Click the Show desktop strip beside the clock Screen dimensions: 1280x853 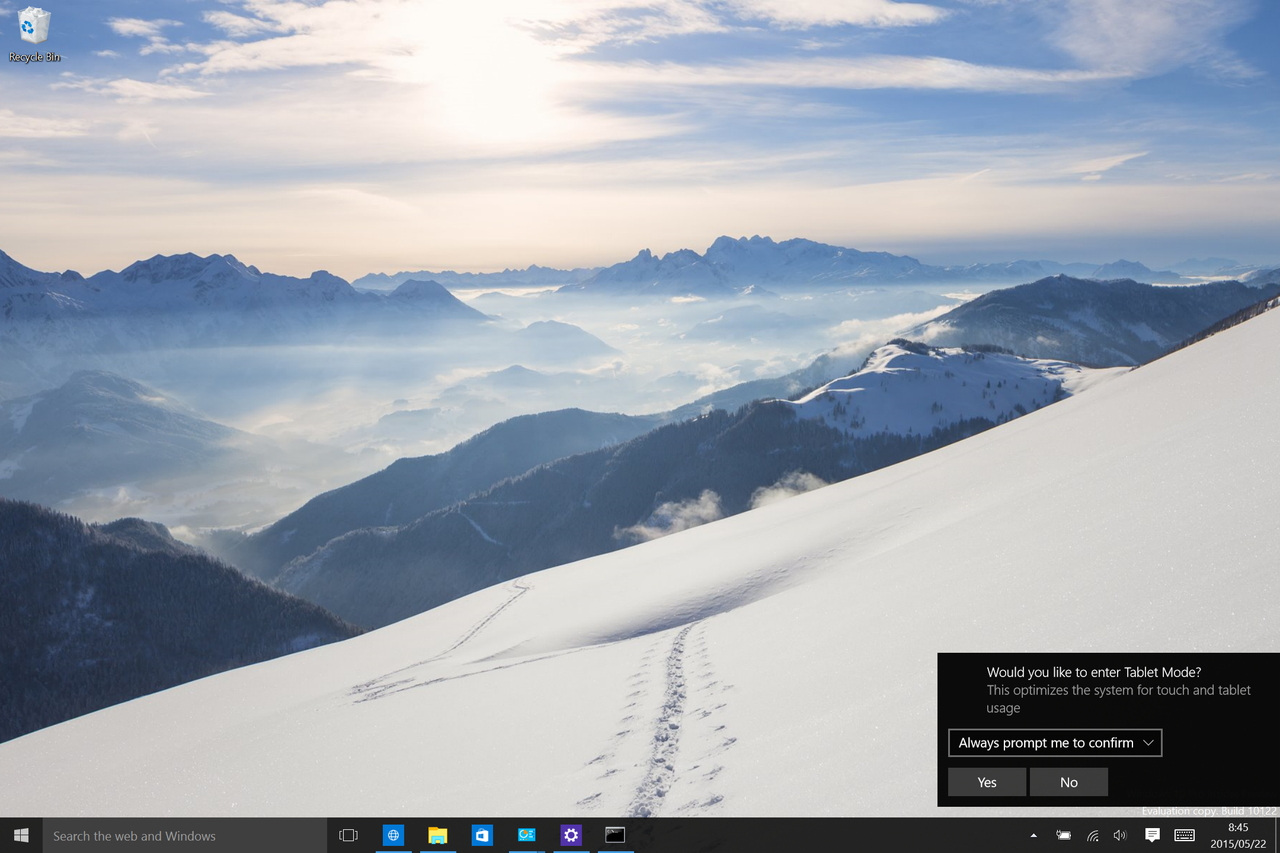coord(1276,835)
